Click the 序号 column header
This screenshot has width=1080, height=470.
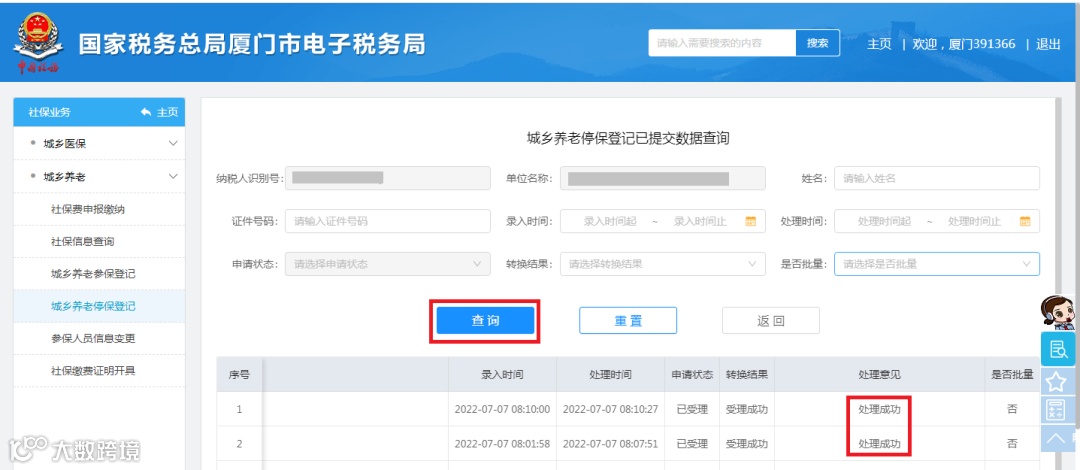click(x=240, y=375)
